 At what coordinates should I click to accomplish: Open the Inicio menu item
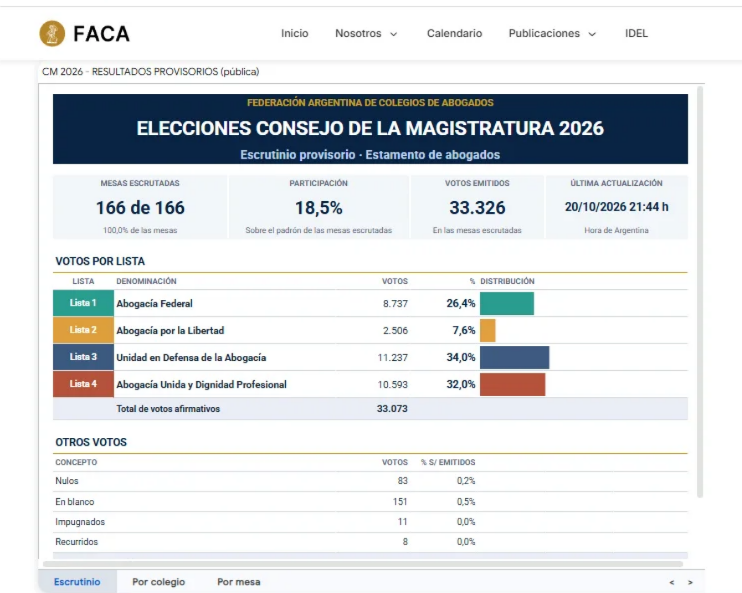[x=294, y=33]
